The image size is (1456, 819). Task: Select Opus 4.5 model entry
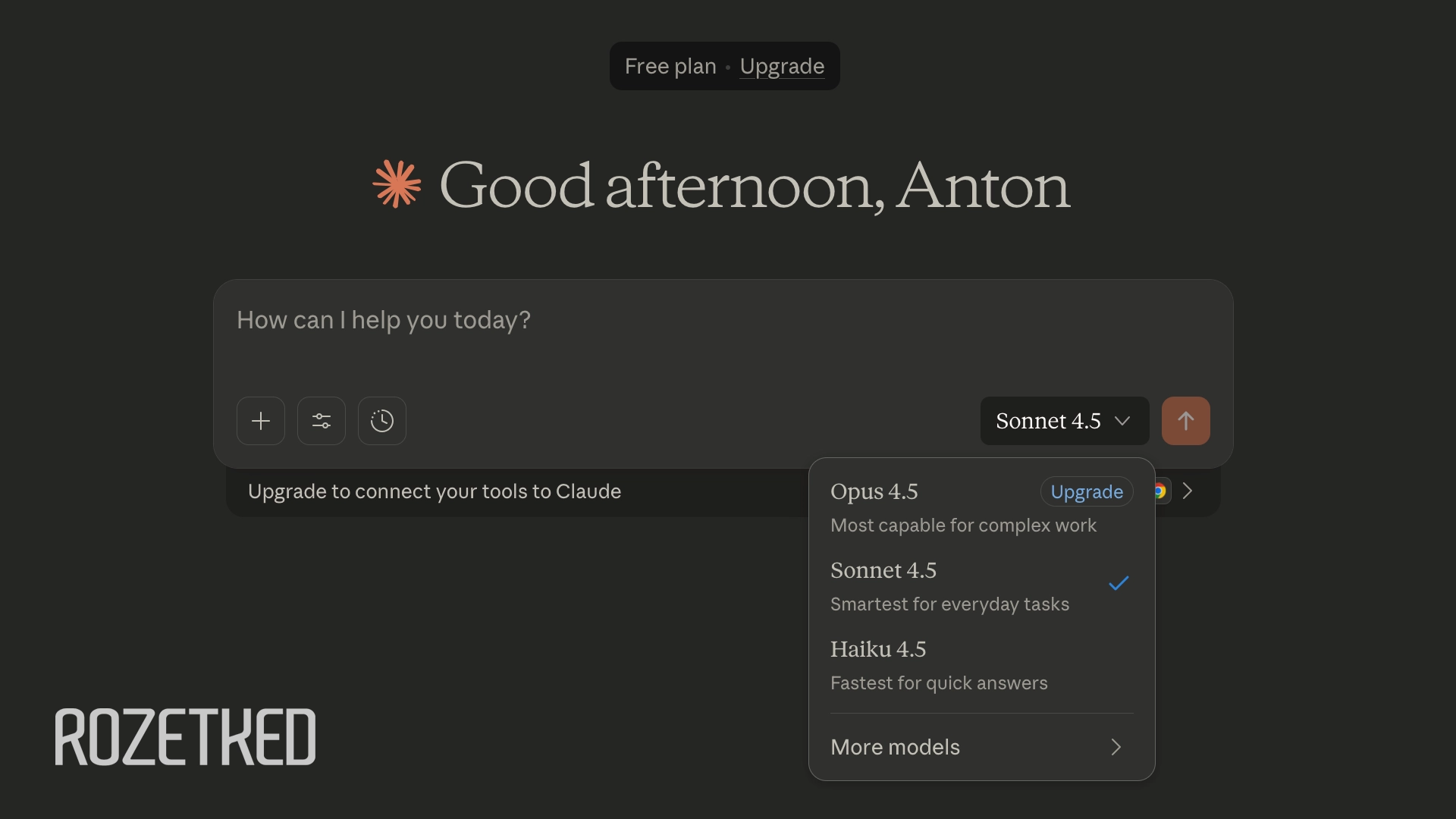point(874,492)
